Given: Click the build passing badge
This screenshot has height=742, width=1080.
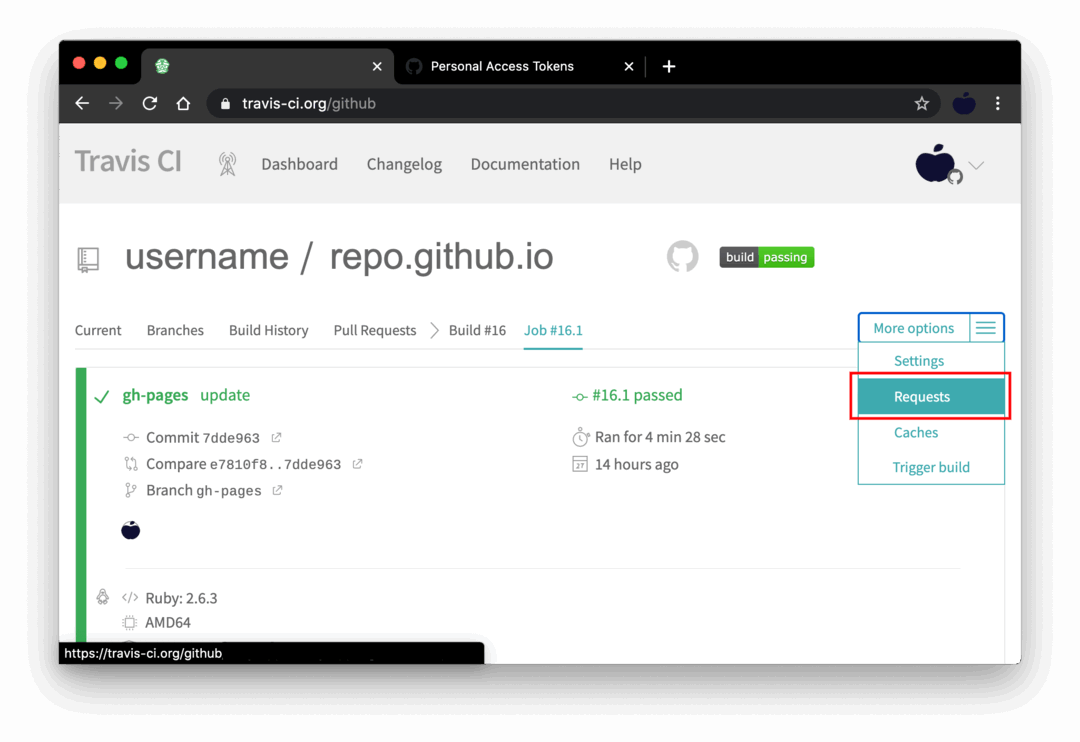Looking at the screenshot, I should [x=766, y=257].
